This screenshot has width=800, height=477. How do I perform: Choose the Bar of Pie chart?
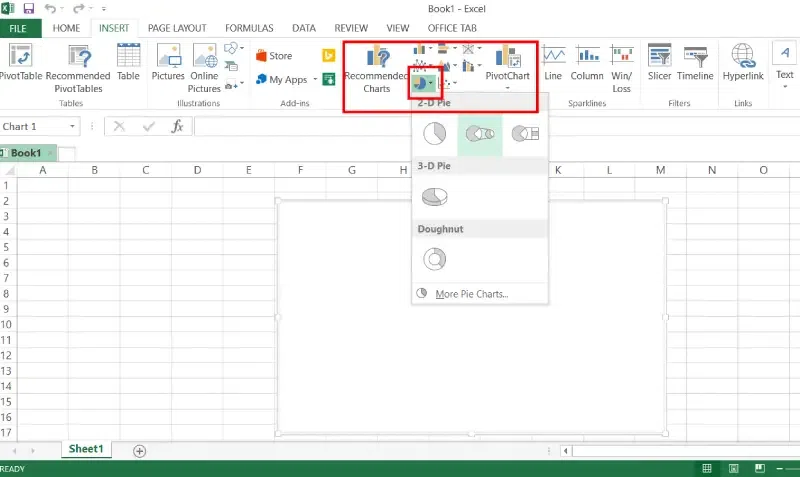pyautogui.click(x=525, y=134)
